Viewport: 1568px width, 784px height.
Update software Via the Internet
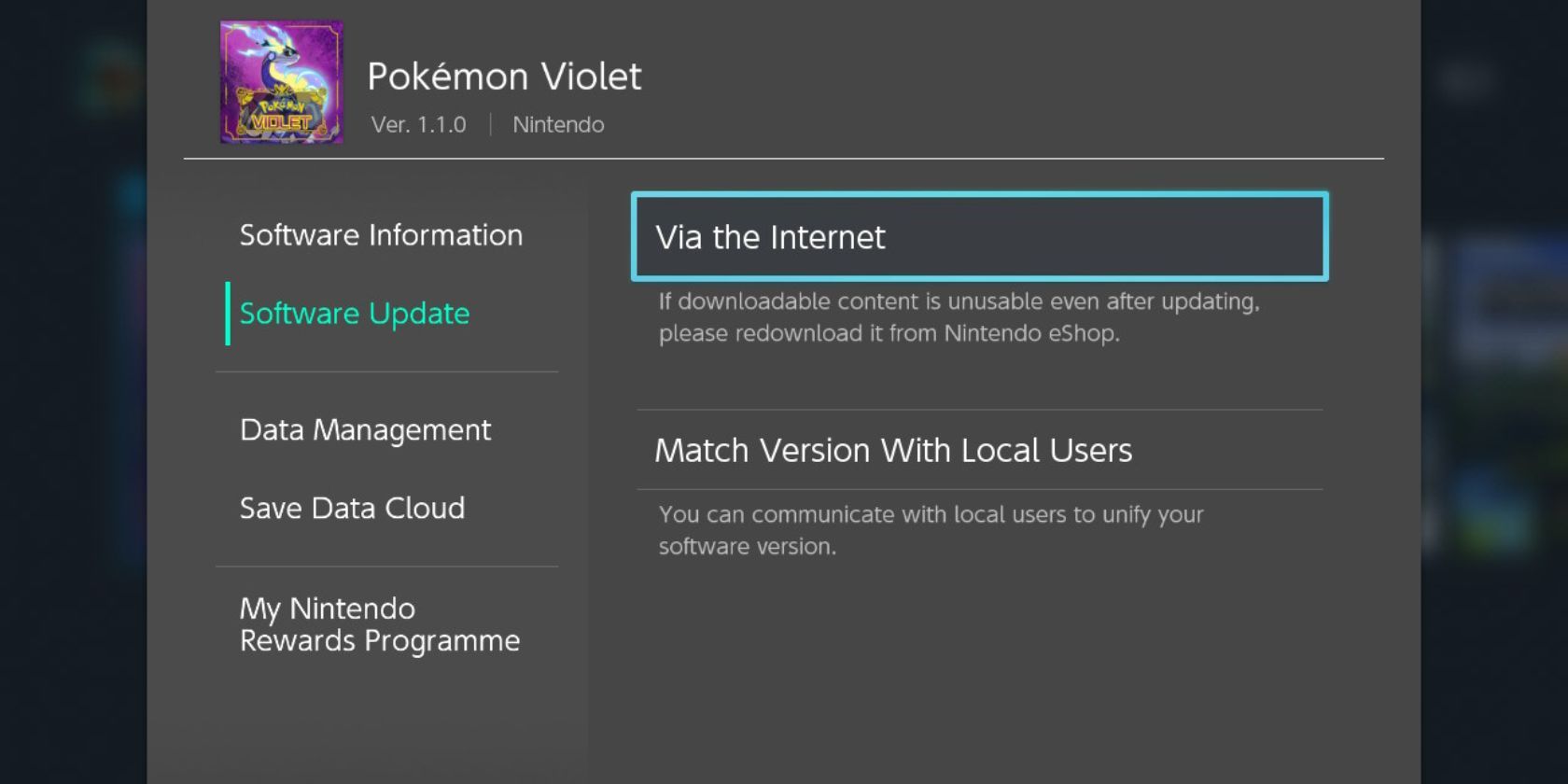[979, 237]
